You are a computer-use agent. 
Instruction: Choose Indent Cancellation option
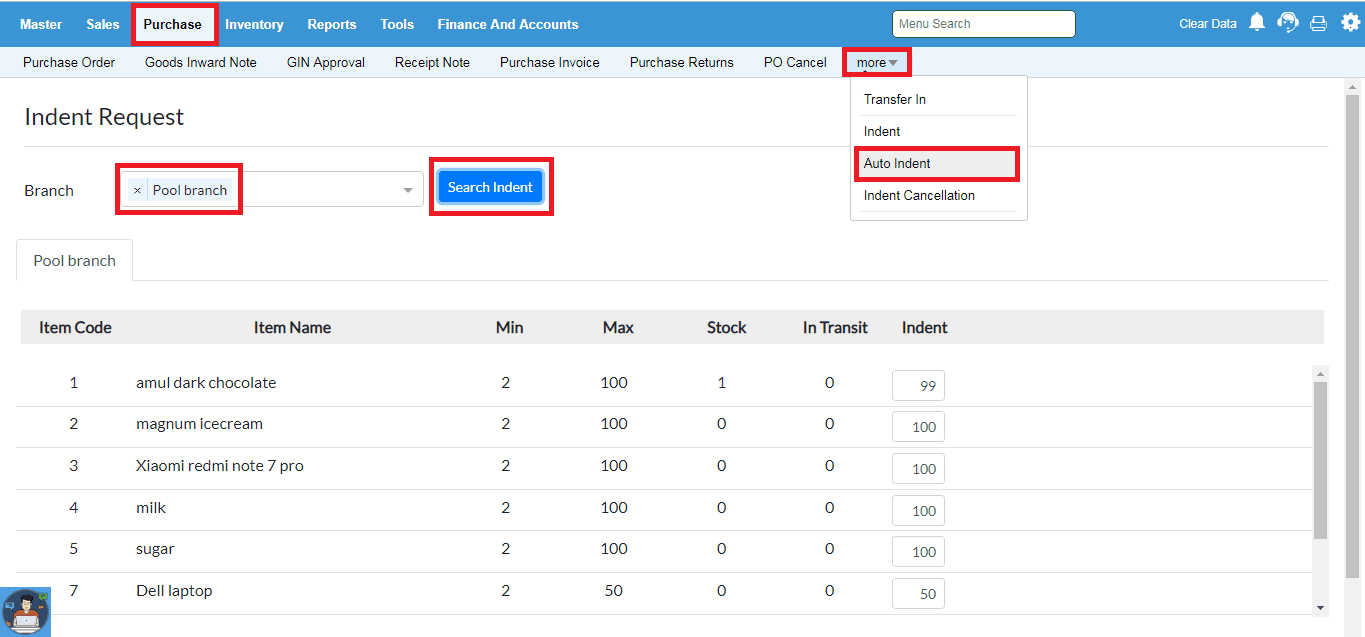(919, 195)
